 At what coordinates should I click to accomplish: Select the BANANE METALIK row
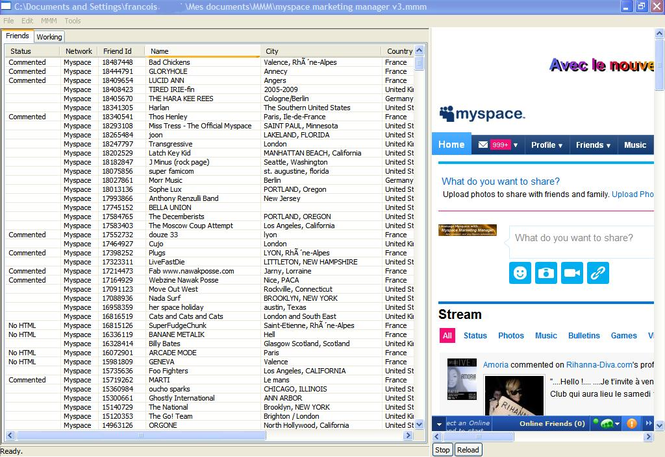click(x=210, y=334)
